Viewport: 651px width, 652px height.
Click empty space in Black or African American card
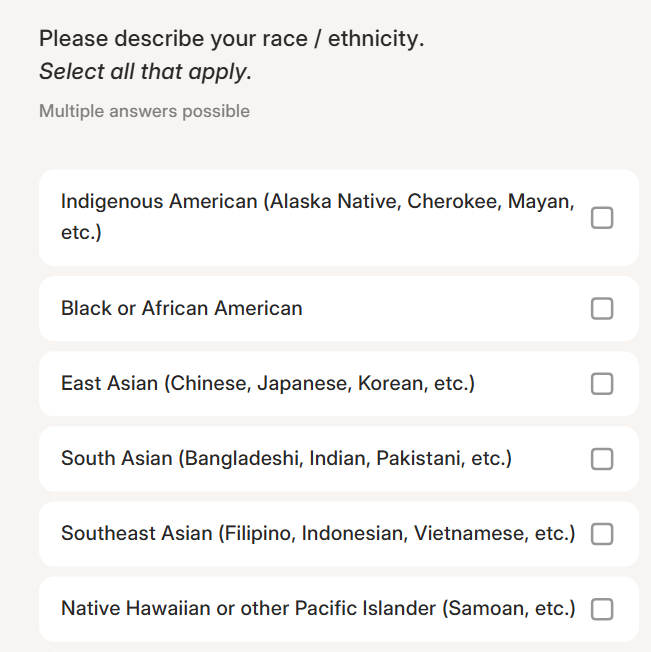tap(445, 309)
